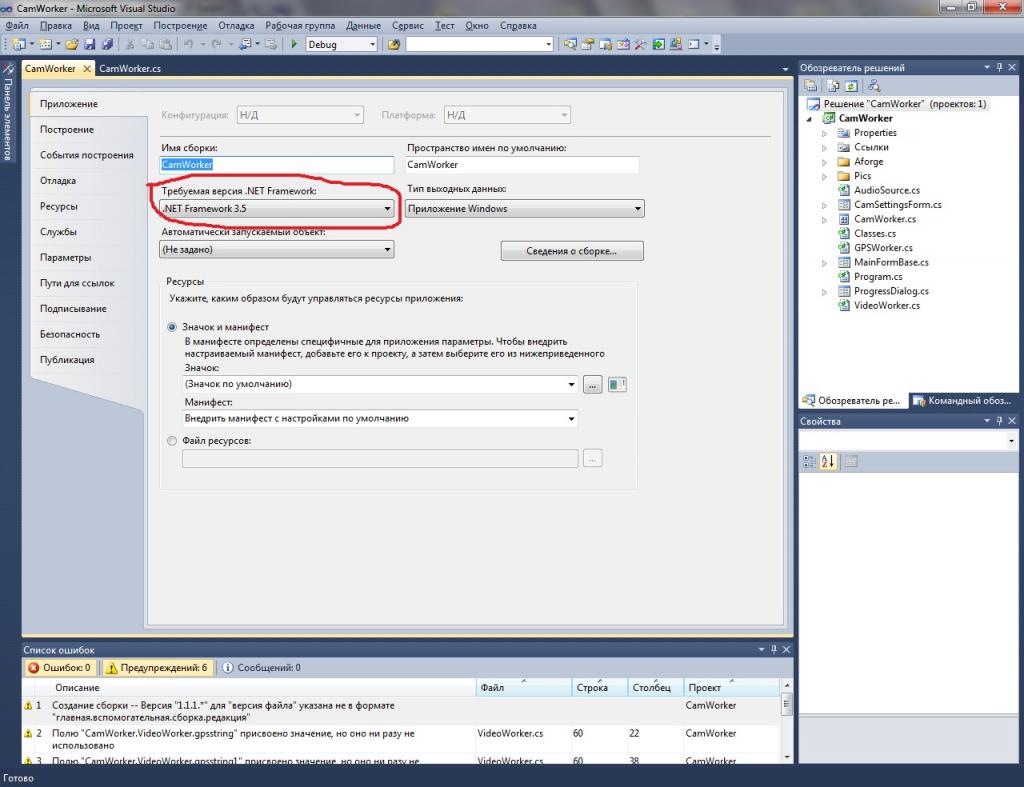This screenshot has width=1024, height=787.
Task: Expand the Aforge folder in Solution Explorer
Action: [825, 162]
